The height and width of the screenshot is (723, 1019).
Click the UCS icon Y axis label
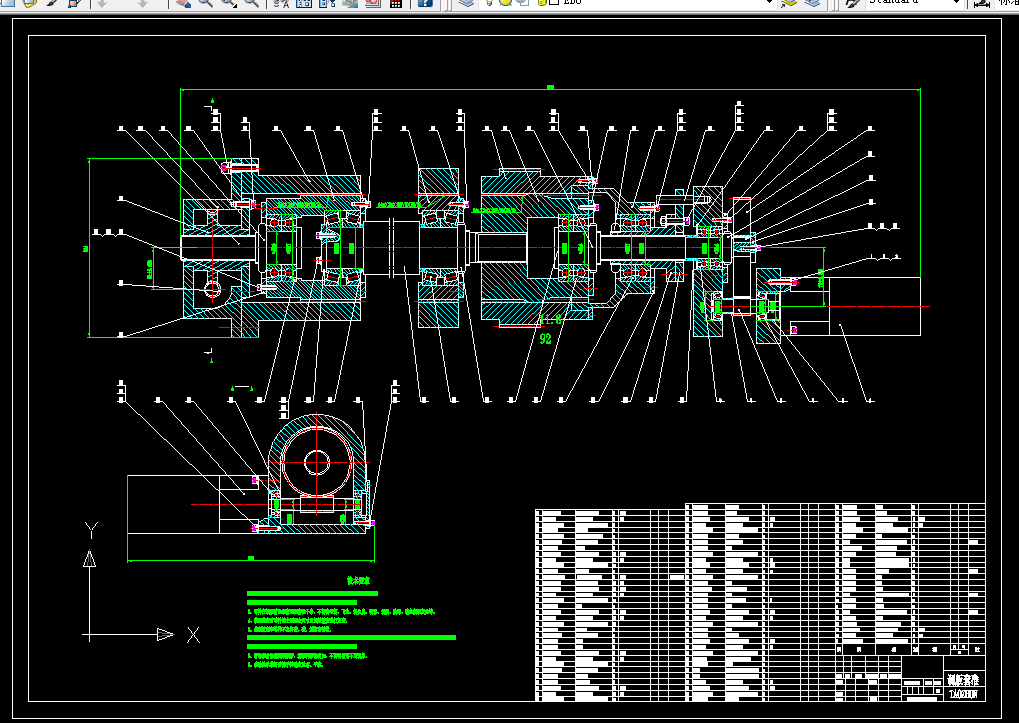point(91,531)
